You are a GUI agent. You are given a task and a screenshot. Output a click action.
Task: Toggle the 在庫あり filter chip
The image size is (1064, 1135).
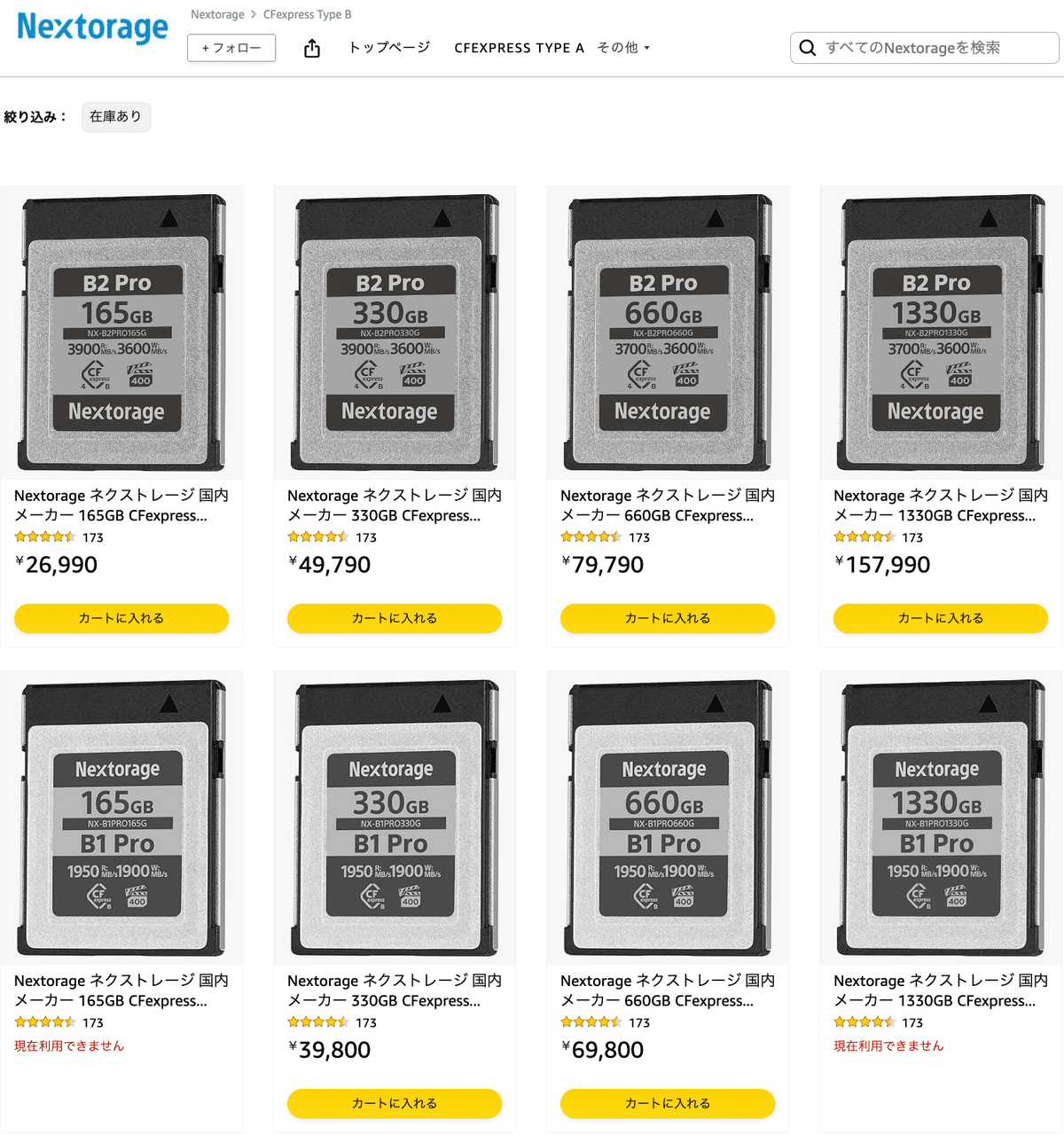[x=115, y=116]
